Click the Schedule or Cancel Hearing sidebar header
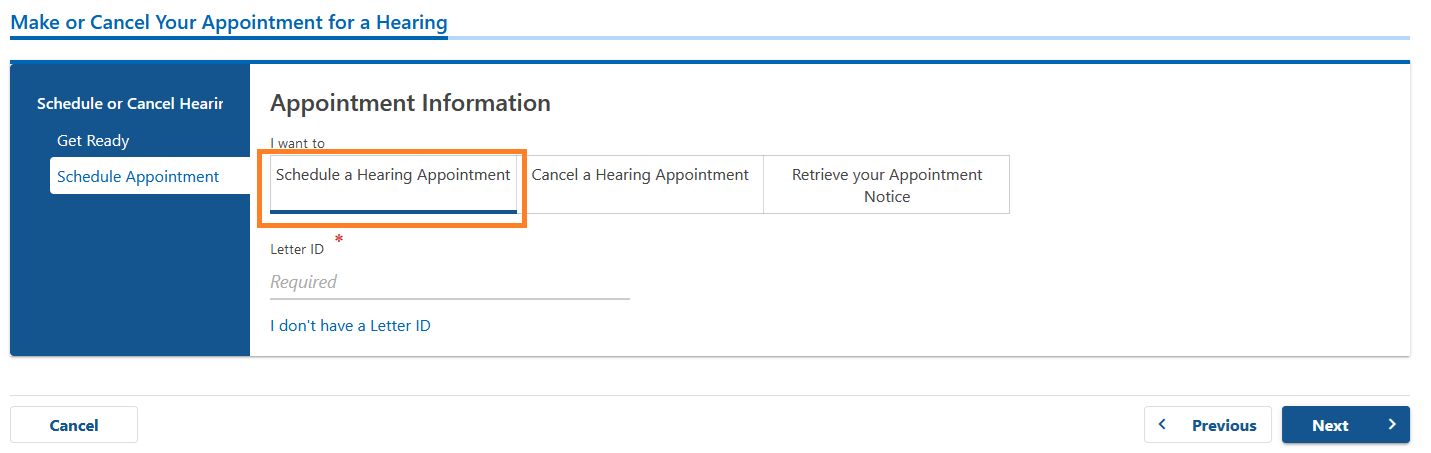This screenshot has height=453, width=1431. (130, 104)
